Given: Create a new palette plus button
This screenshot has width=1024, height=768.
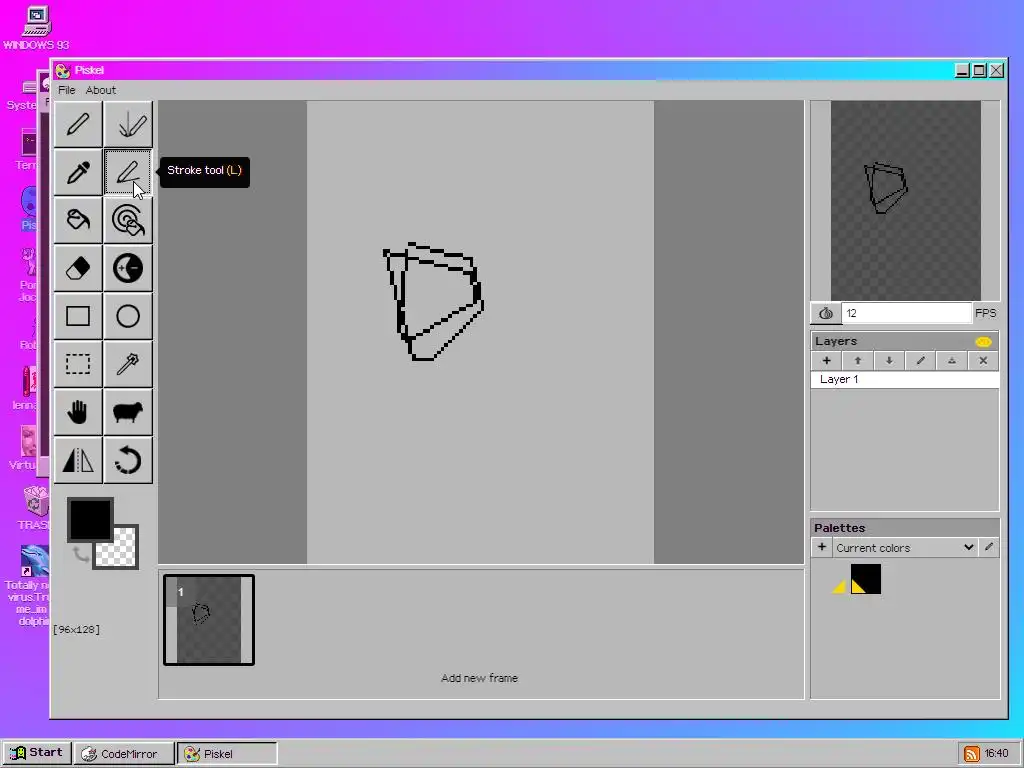Looking at the screenshot, I should (x=822, y=547).
